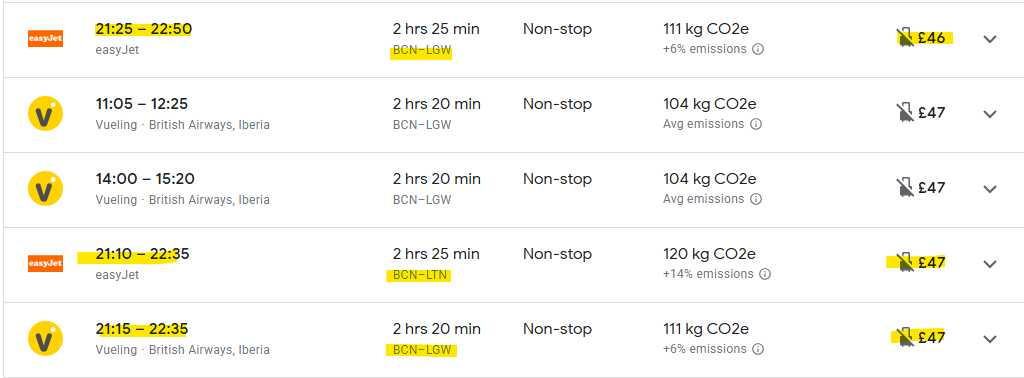The width and height of the screenshot is (1024, 378).
Task: Open emissions info icon beside +6% on easyJet flight
Action: click(x=758, y=49)
